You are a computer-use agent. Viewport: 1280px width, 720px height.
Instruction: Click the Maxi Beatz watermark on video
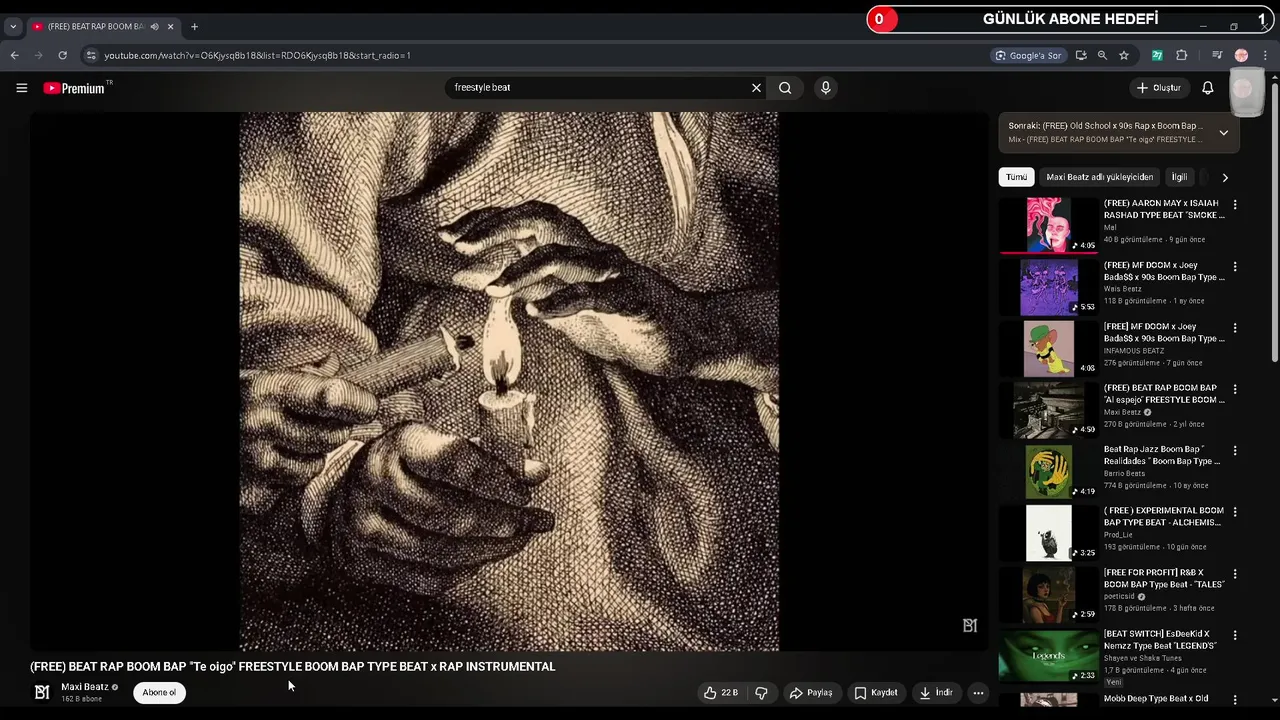click(x=969, y=625)
